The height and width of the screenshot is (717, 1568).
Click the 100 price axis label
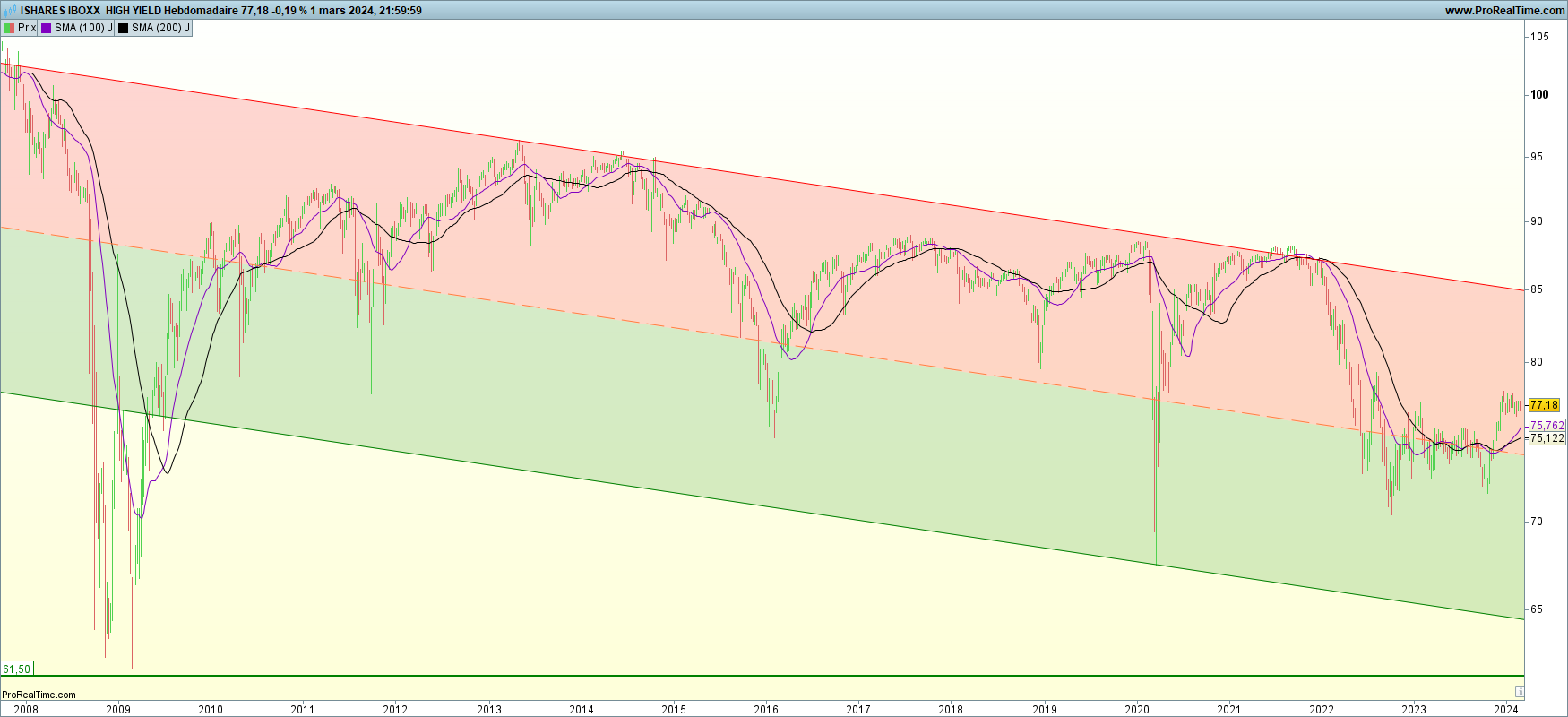click(1539, 94)
